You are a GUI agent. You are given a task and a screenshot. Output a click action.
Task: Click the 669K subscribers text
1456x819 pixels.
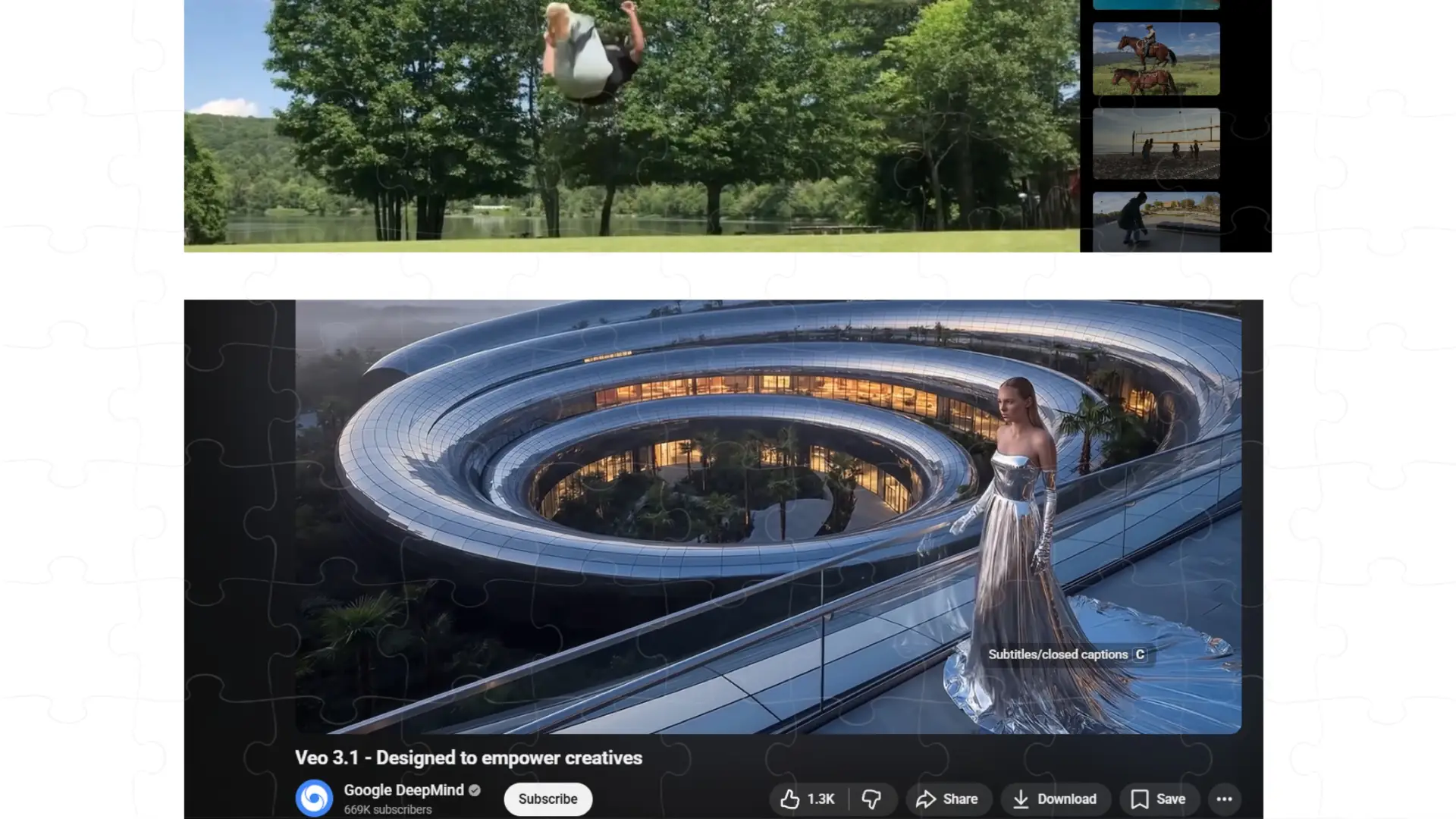pyautogui.click(x=388, y=809)
